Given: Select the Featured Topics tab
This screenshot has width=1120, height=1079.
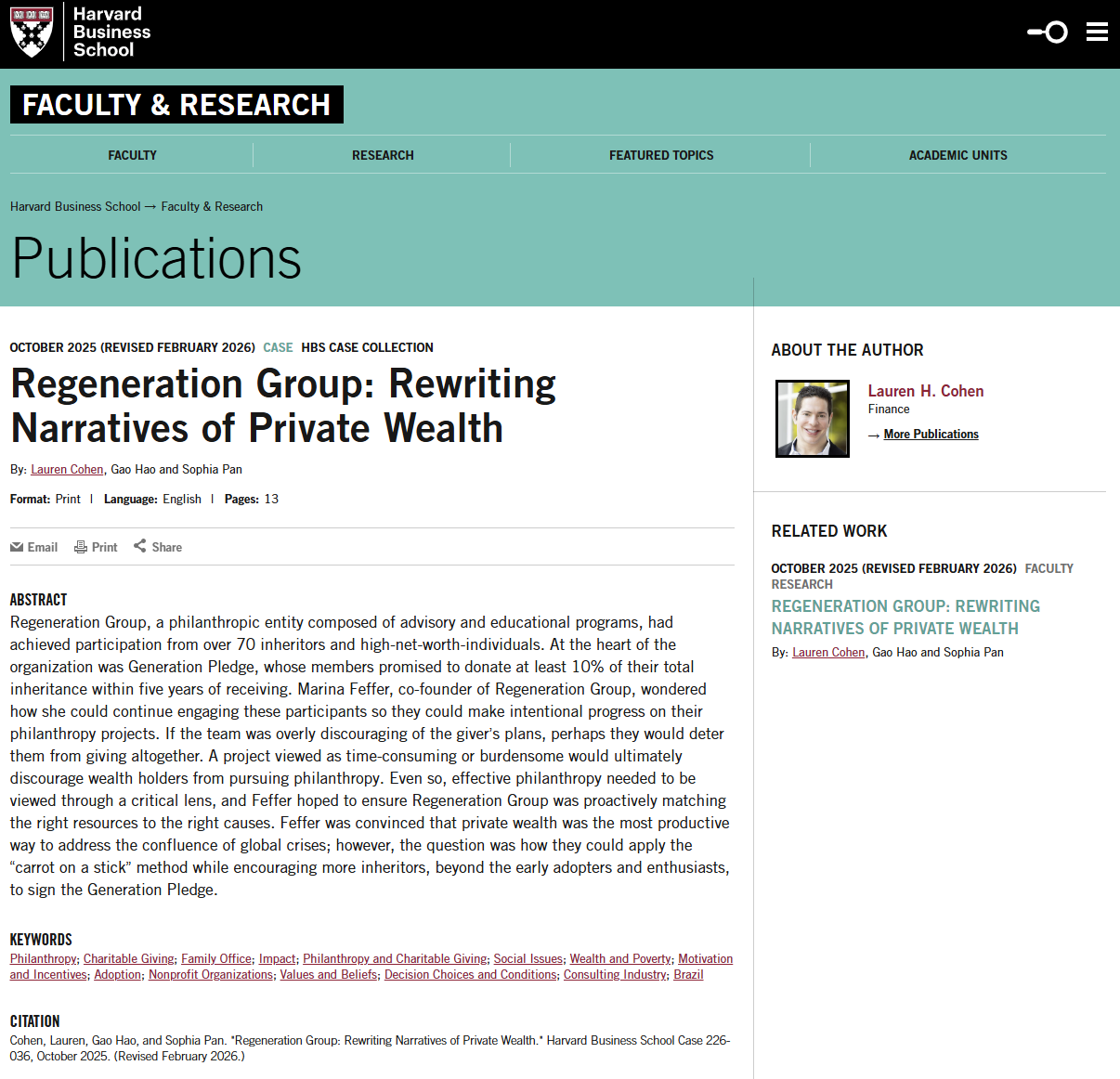Looking at the screenshot, I should (x=661, y=155).
